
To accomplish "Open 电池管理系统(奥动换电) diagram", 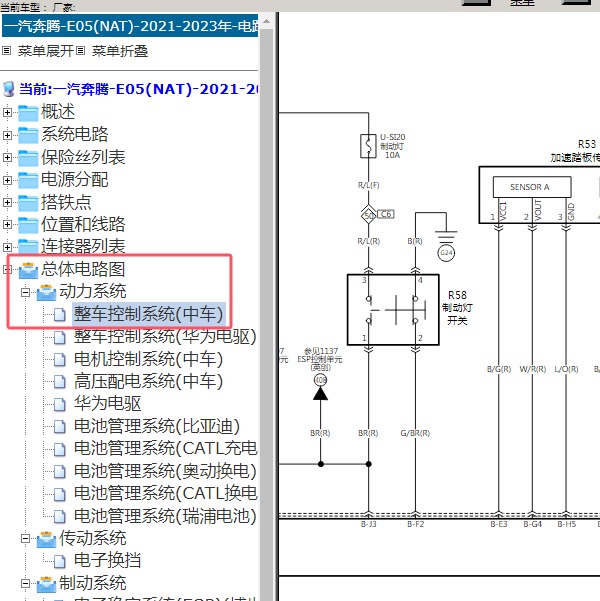I will pyautogui.click(x=165, y=471).
